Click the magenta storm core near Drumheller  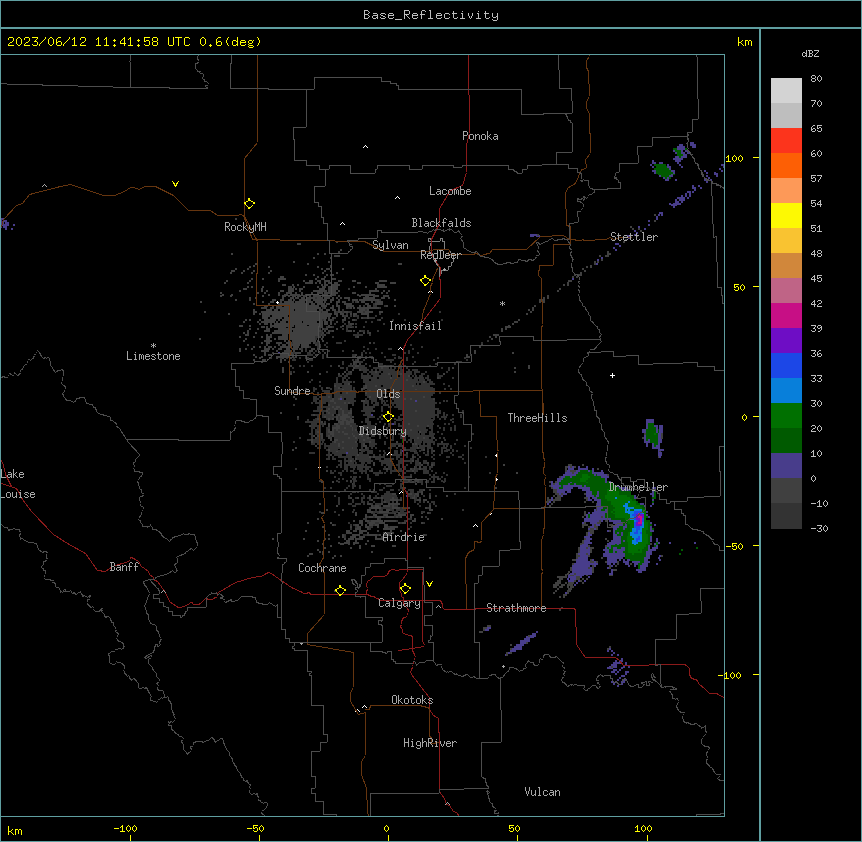[x=639, y=519]
